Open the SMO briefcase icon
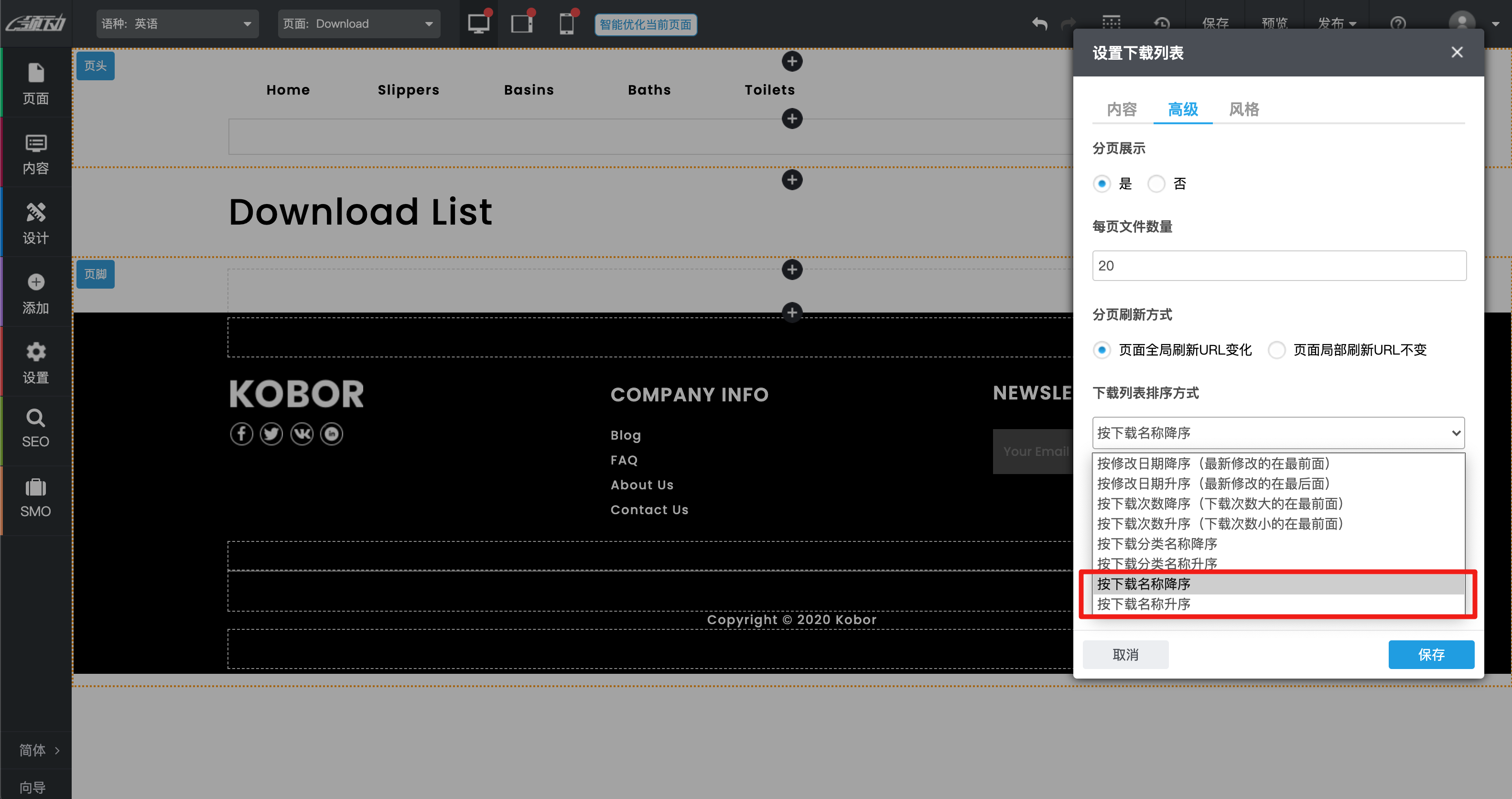The image size is (1512, 799). [35, 498]
